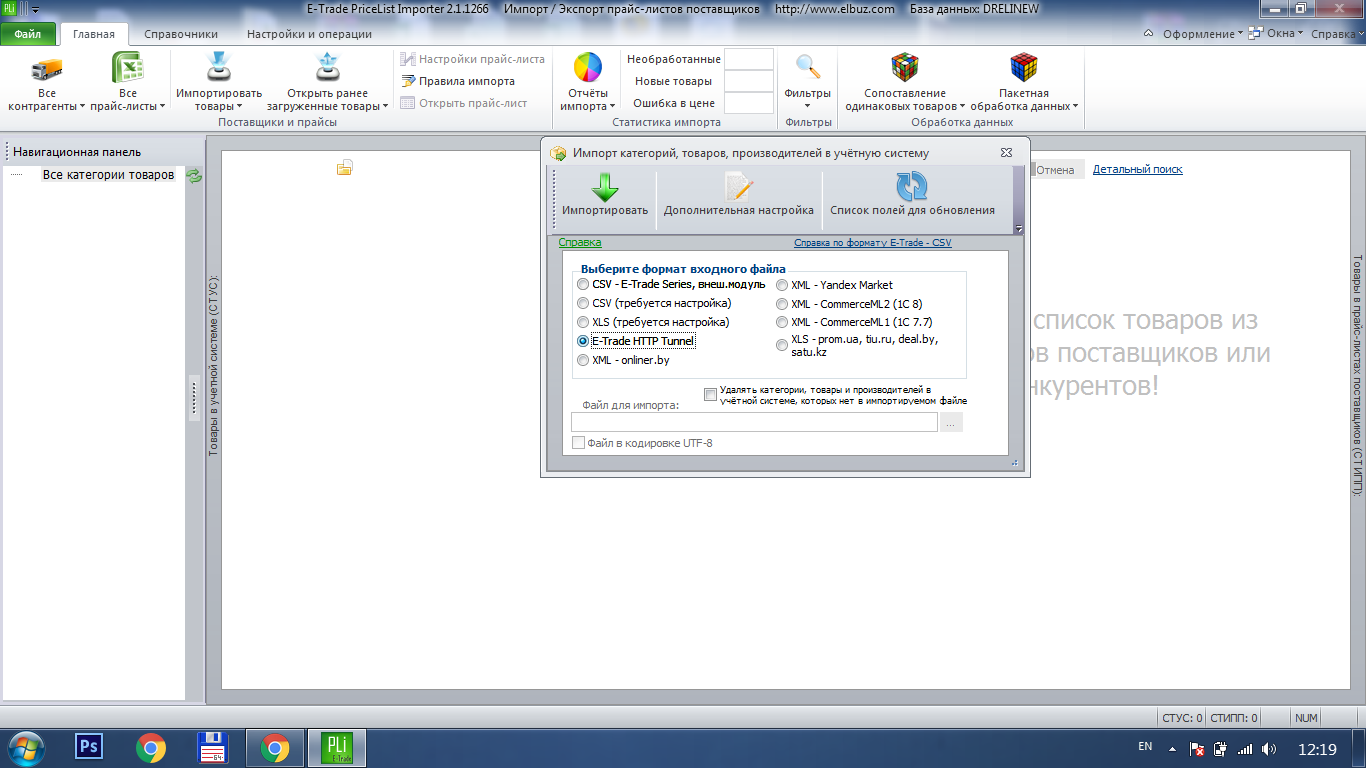Select XLS - prom.ua, tiu.ru format
The height and width of the screenshot is (768, 1366).
782,345
